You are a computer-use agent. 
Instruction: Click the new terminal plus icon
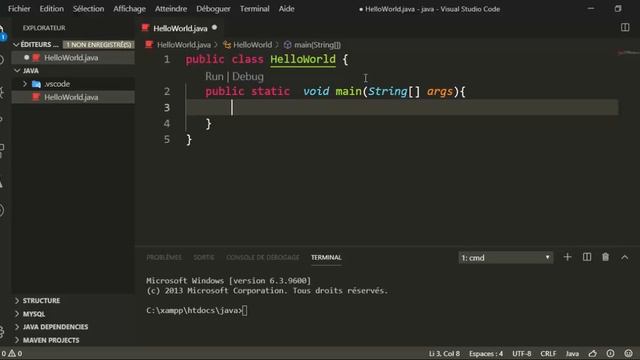(567, 257)
